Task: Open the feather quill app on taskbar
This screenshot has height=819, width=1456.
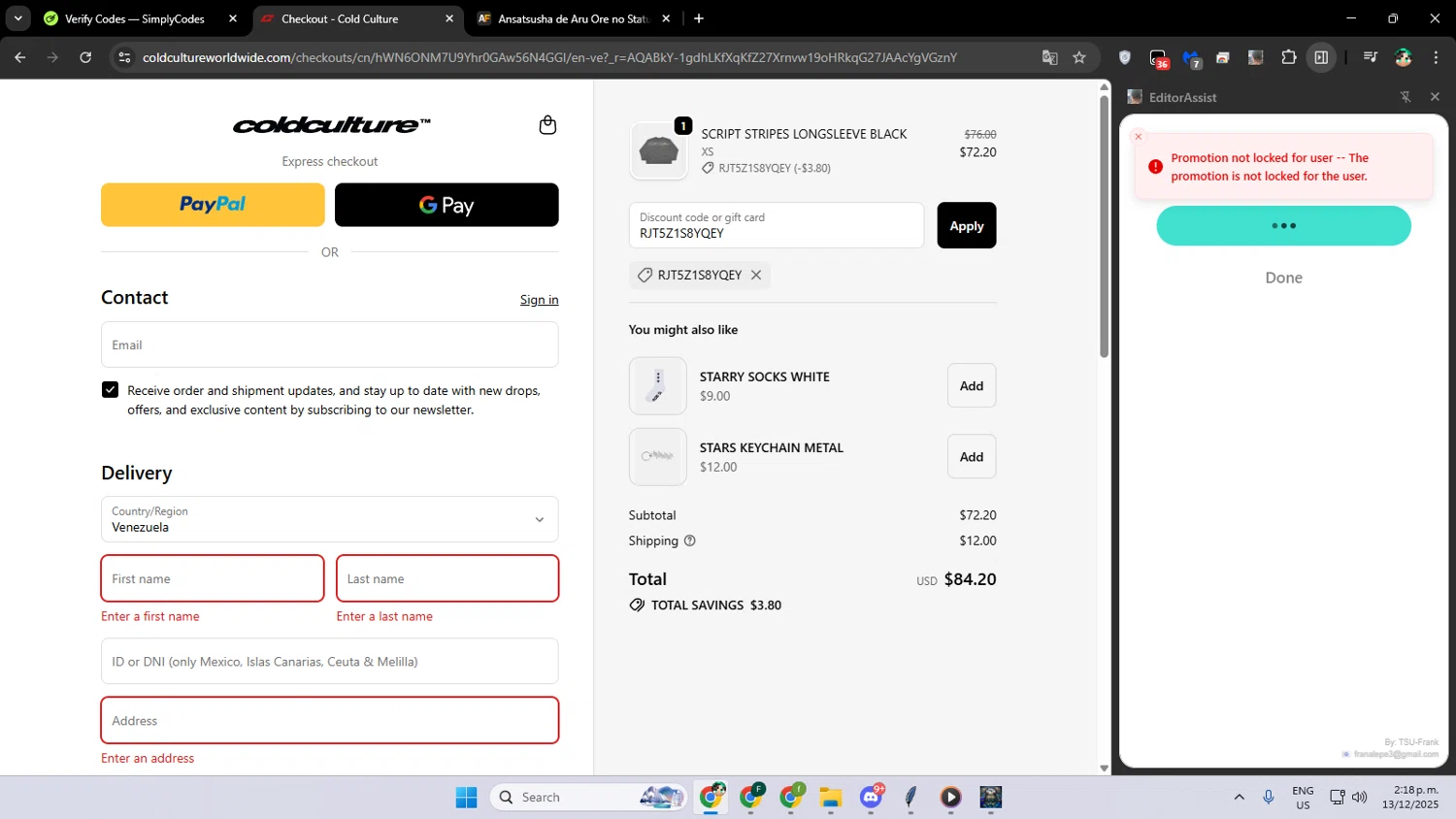Action: pyautogui.click(x=910, y=797)
